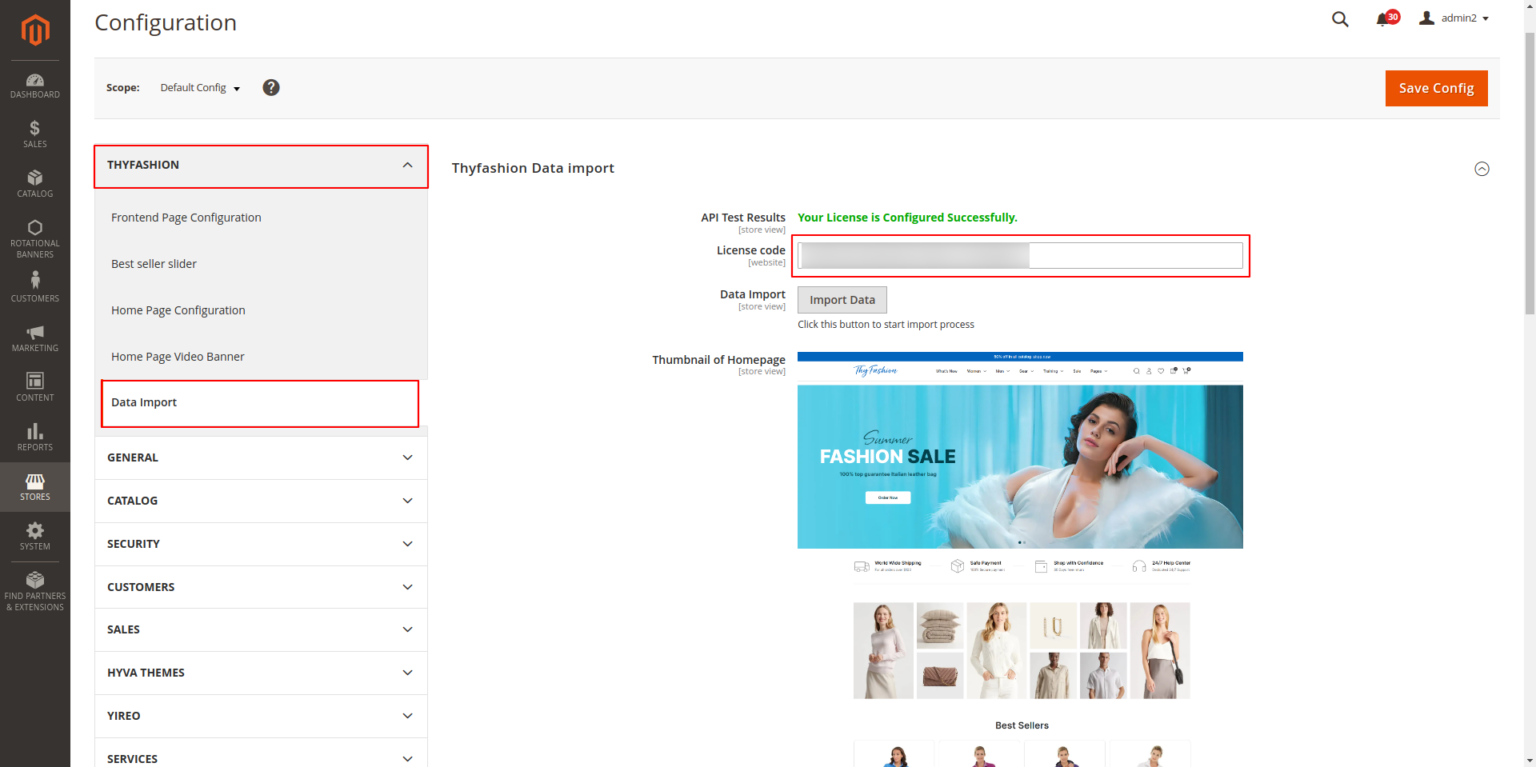Click the Save Config button

click(1436, 88)
